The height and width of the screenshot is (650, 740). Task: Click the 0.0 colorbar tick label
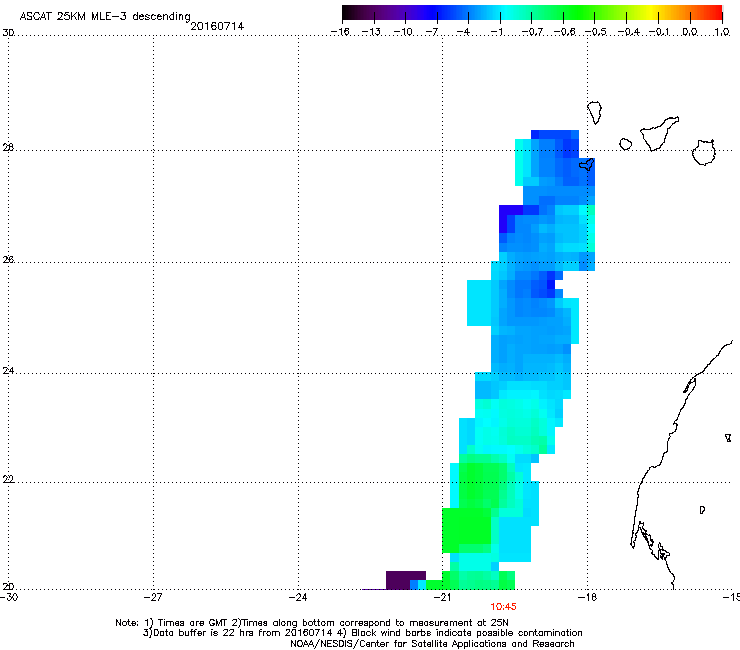690,32
